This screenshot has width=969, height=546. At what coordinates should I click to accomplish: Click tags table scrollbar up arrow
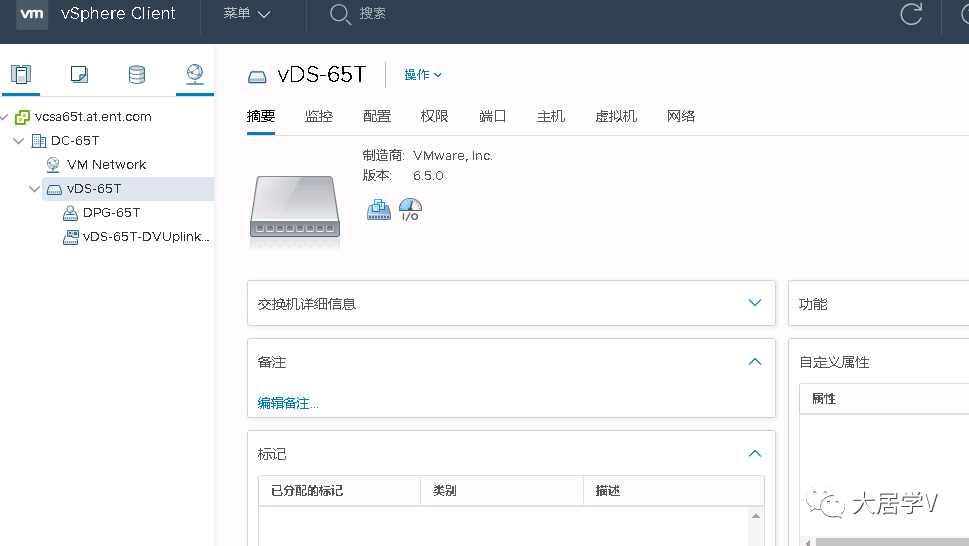pos(756,516)
